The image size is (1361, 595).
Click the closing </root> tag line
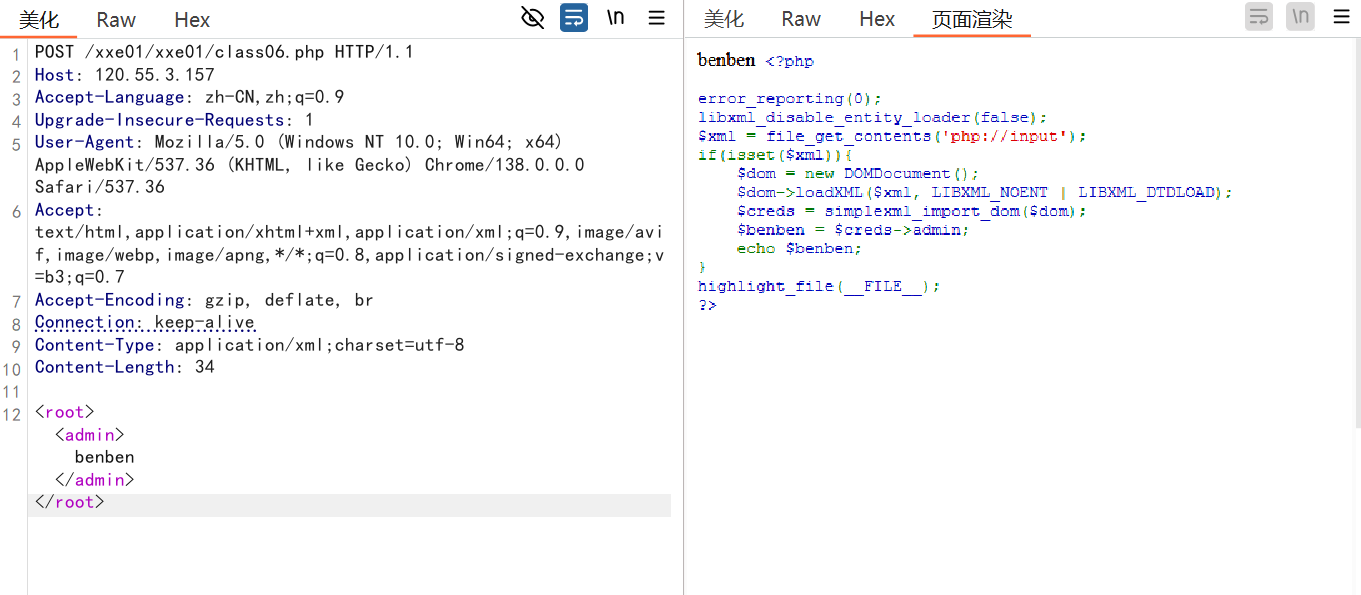click(x=69, y=502)
